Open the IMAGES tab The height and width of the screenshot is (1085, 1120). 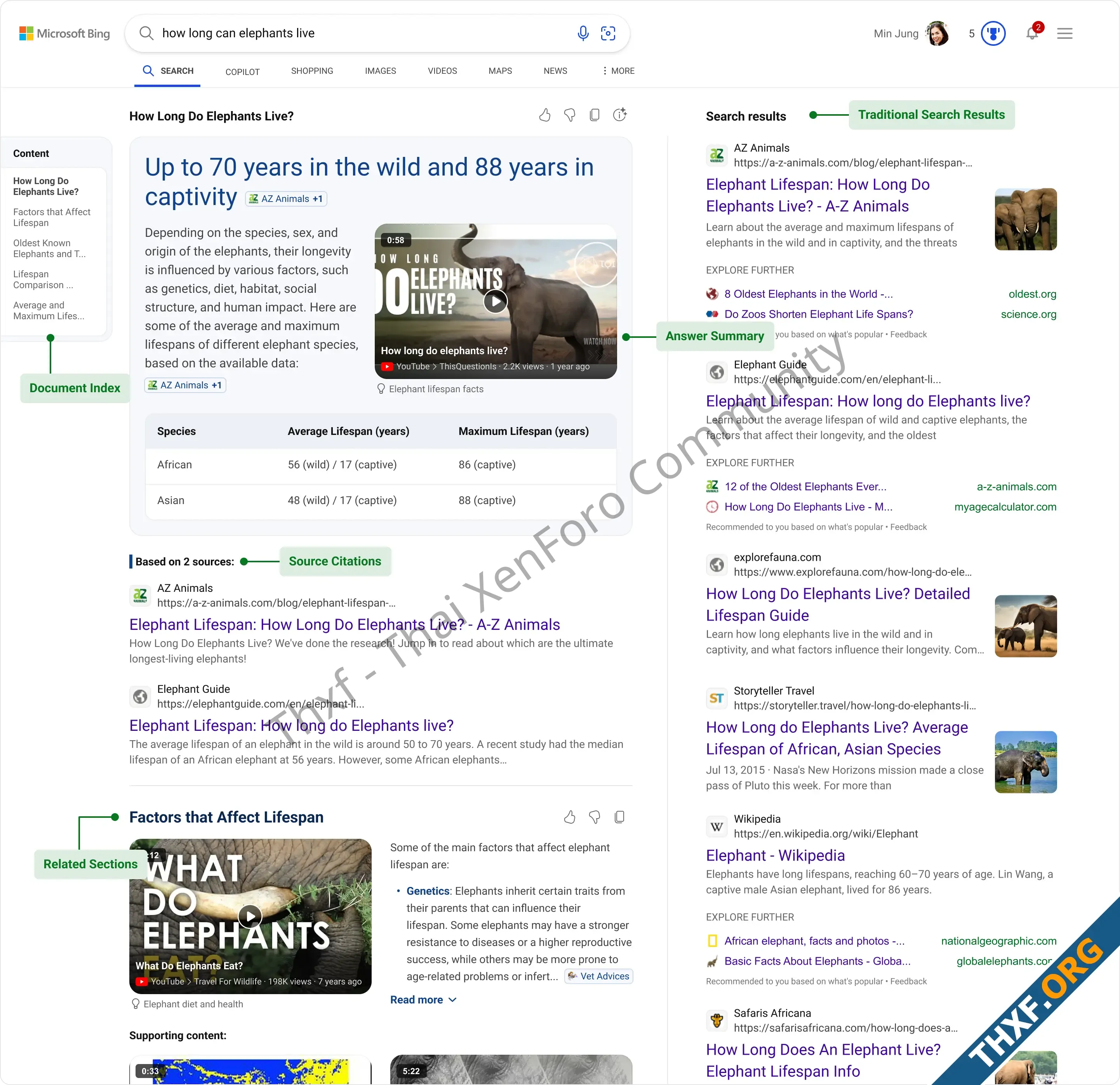click(x=381, y=71)
